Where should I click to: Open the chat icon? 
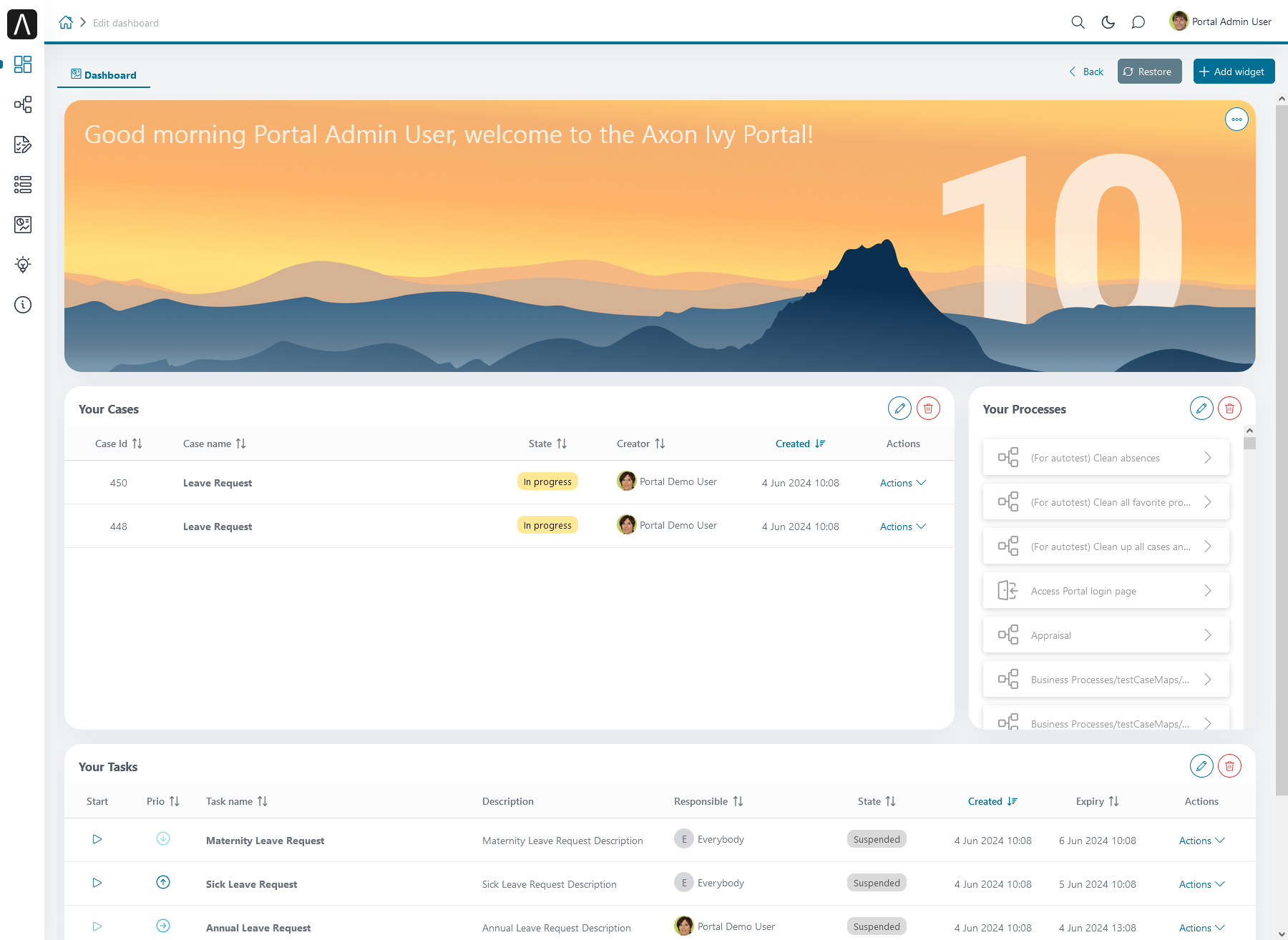pos(1138,22)
